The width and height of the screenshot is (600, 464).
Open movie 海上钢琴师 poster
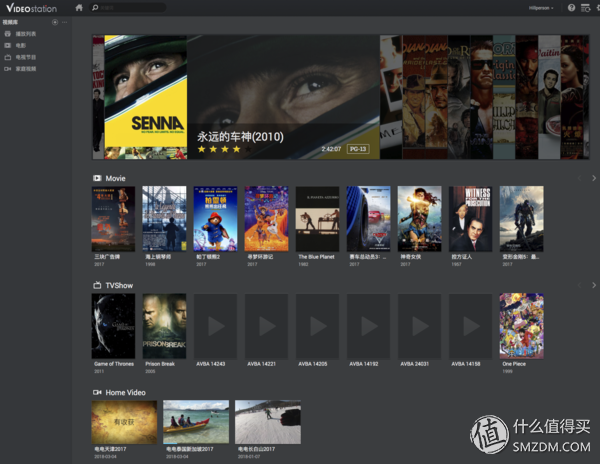[x=164, y=219]
